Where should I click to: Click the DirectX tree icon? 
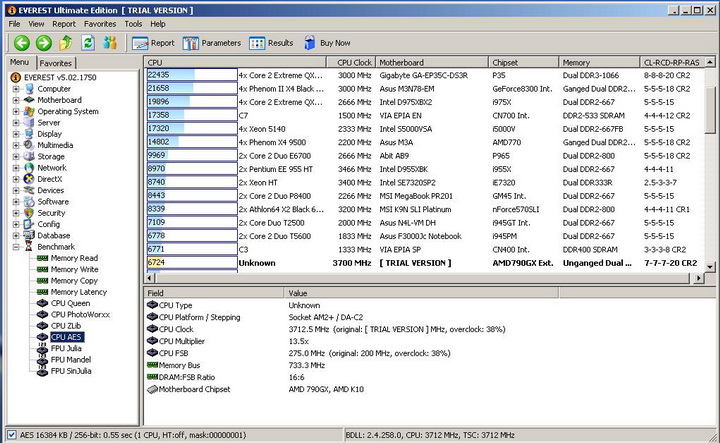[x=29, y=179]
